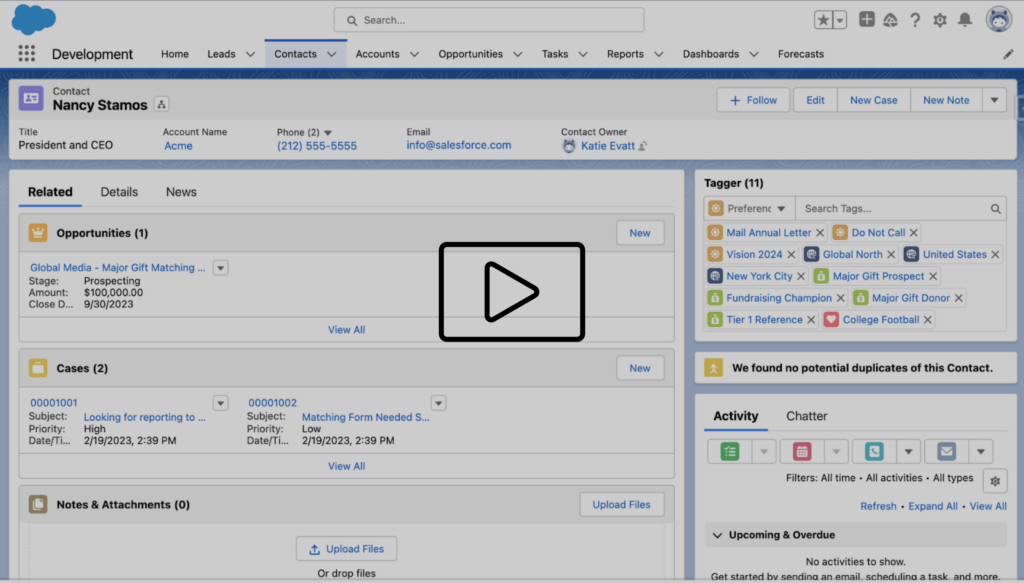Open the Phone (2) dropdown arrow
The width and height of the screenshot is (1024, 583).
(x=328, y=133)
